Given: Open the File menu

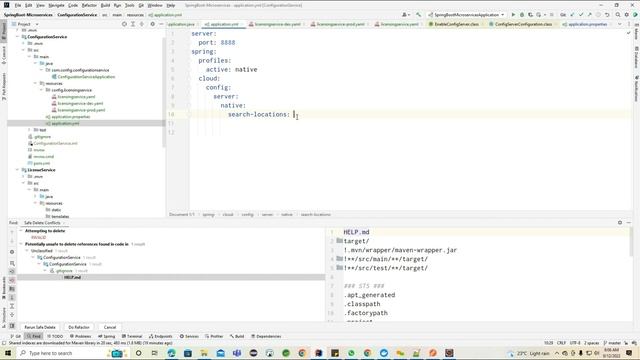Looking at the screenshot, I should [18, 5].
